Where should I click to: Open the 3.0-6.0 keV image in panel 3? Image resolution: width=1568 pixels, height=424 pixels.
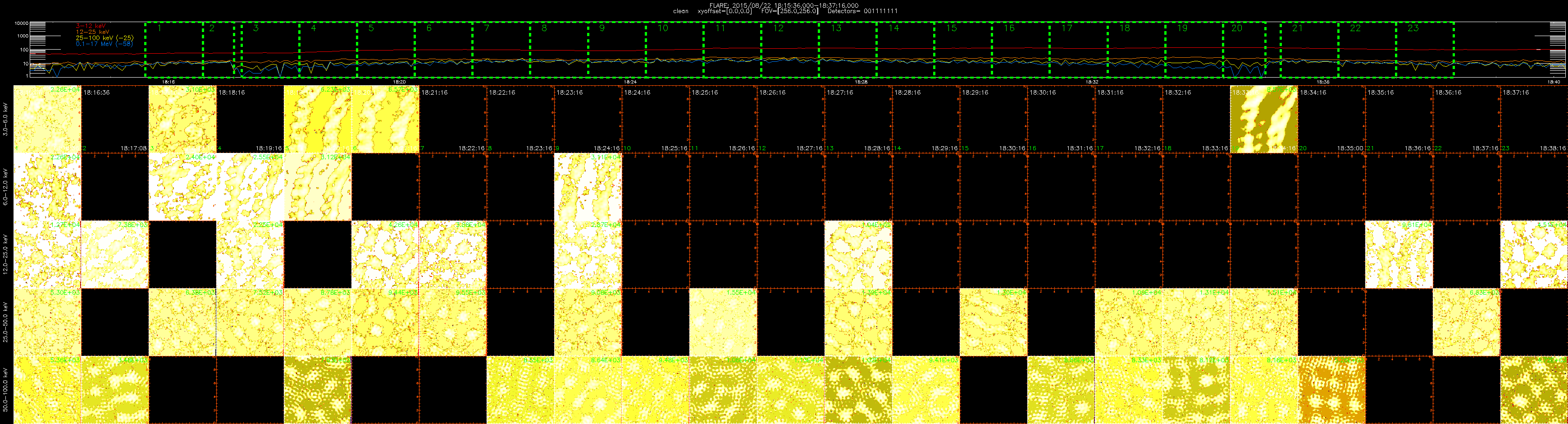[182, 120]
